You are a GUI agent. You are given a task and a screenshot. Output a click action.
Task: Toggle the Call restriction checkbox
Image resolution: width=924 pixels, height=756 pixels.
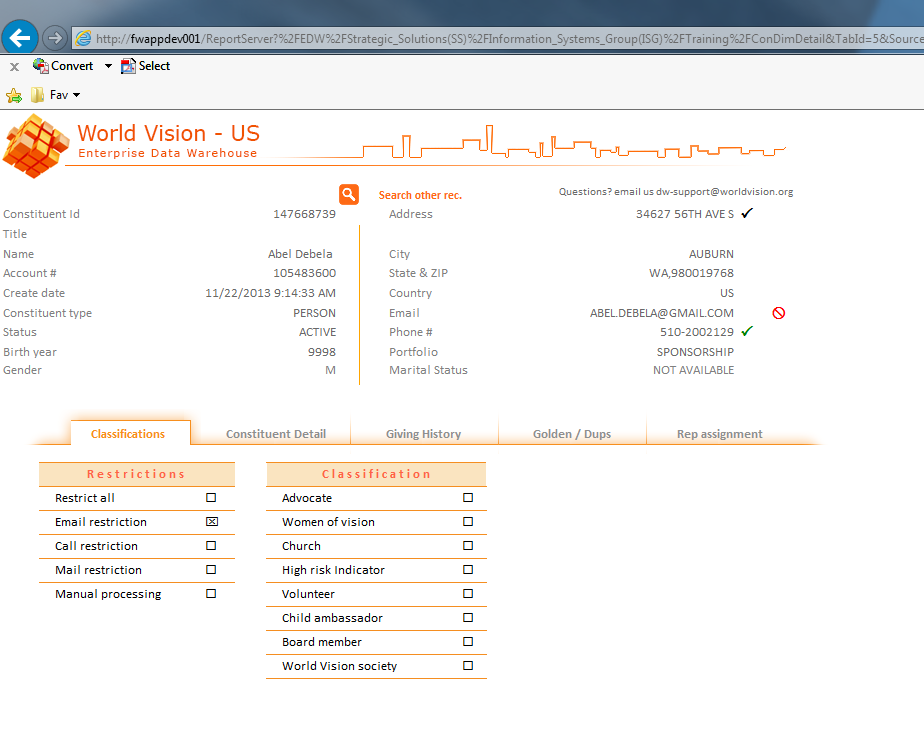pos(211,546)
